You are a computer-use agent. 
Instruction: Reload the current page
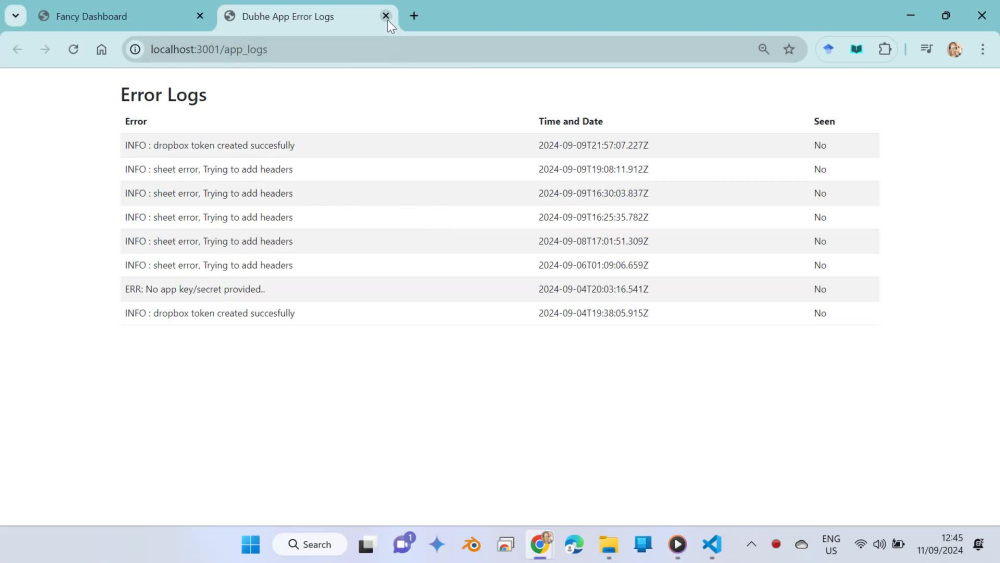73,49
